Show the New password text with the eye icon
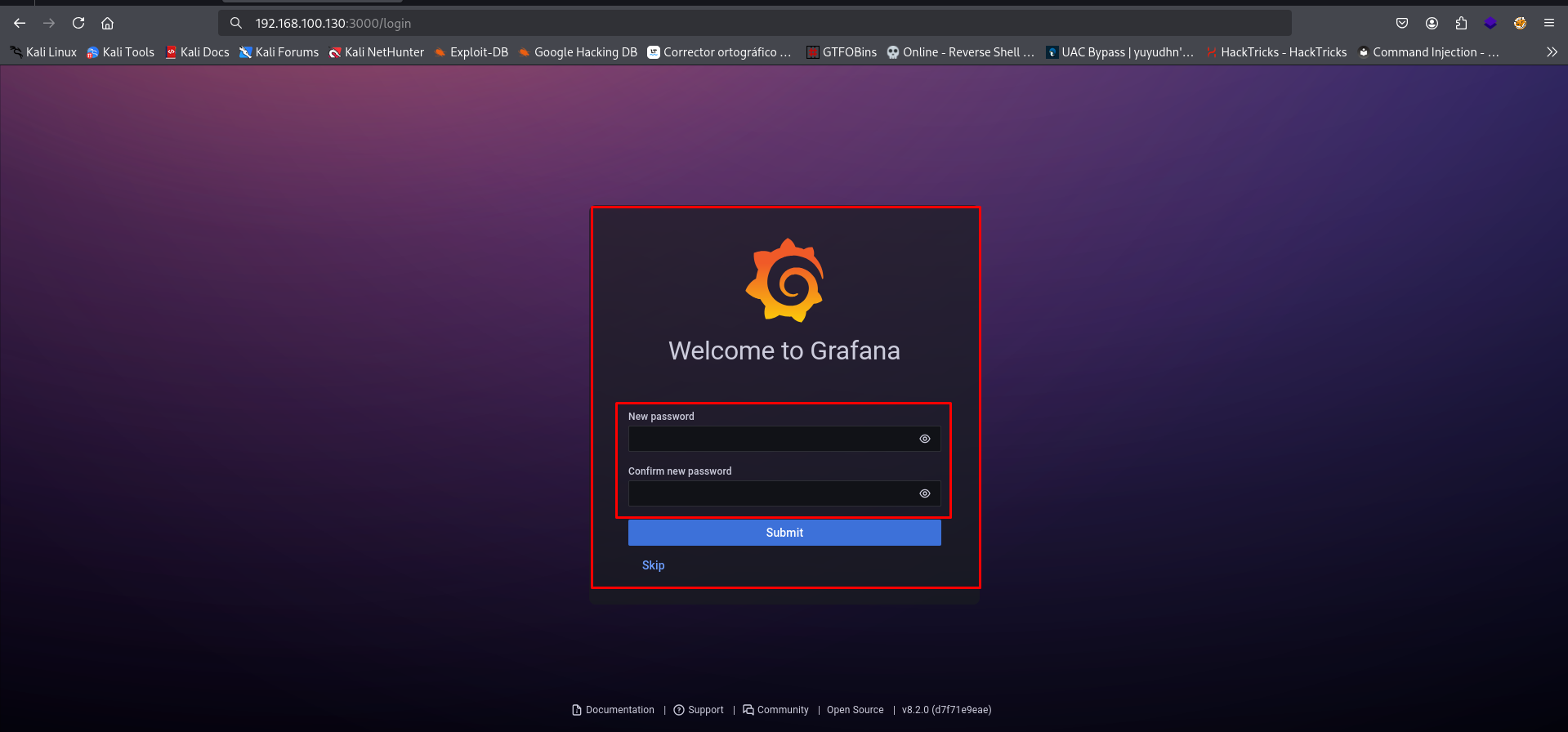The width and height of the screenshot is (1568, 732). tap(925, 439)
